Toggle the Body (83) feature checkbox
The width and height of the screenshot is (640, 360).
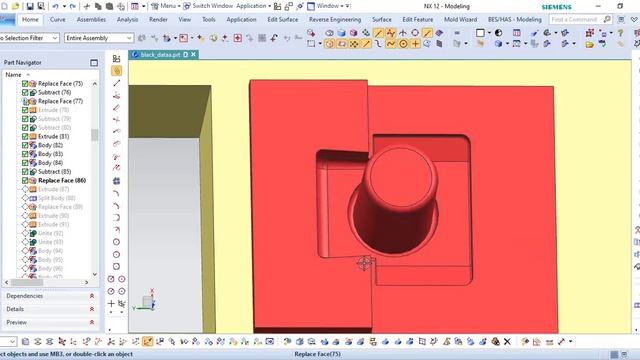(x=25, y=154)
